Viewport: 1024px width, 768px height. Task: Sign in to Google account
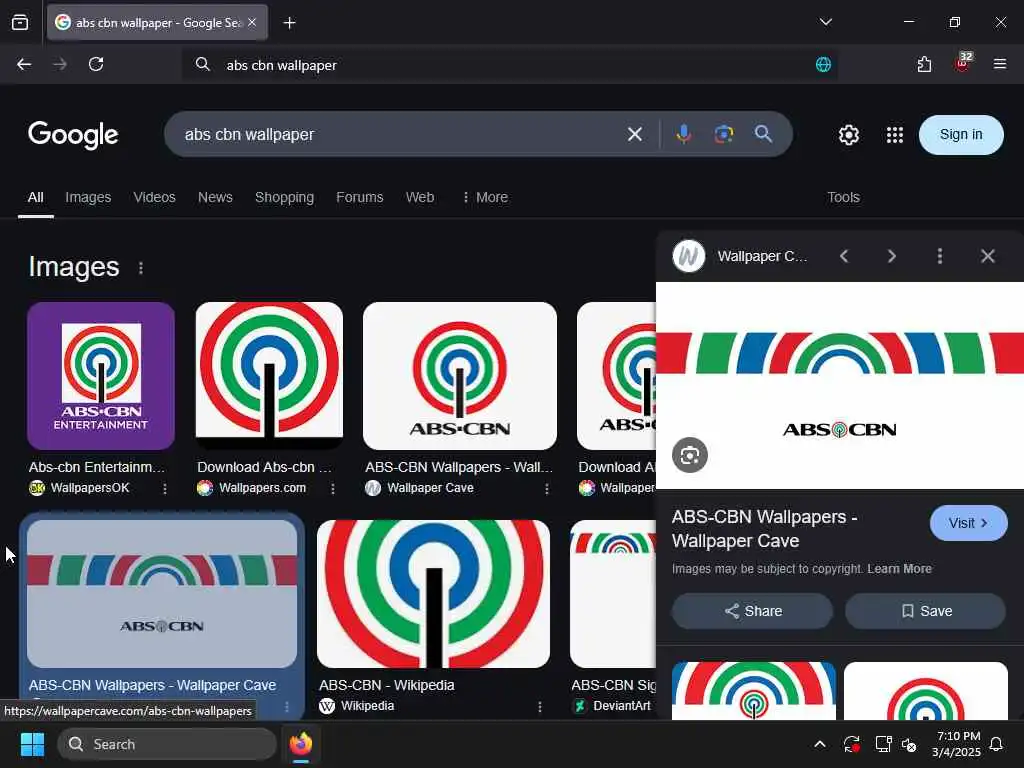[x=961, y=135]
